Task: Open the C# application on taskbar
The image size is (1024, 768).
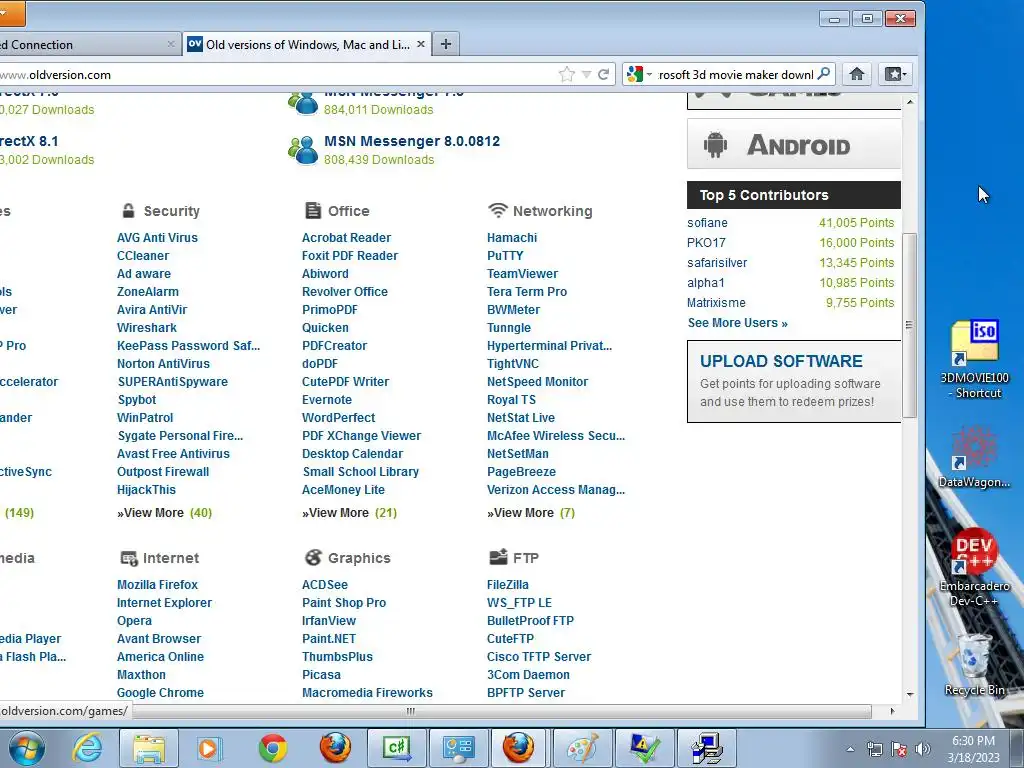Action: click(x=397, y=748)
